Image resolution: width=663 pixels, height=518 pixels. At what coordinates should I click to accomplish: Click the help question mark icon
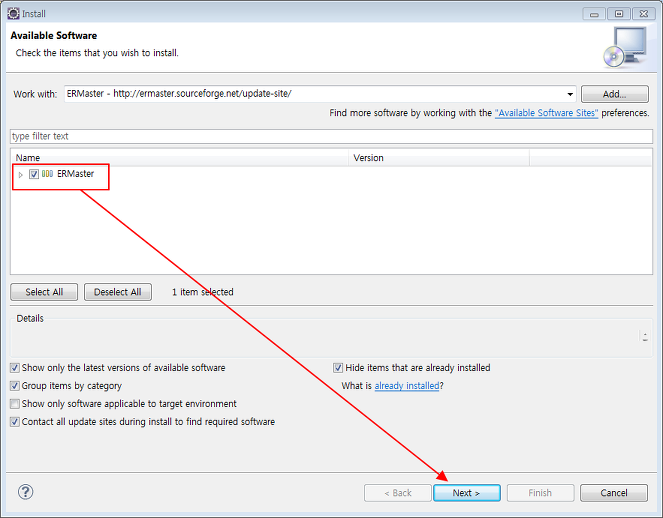pos(25,492)
